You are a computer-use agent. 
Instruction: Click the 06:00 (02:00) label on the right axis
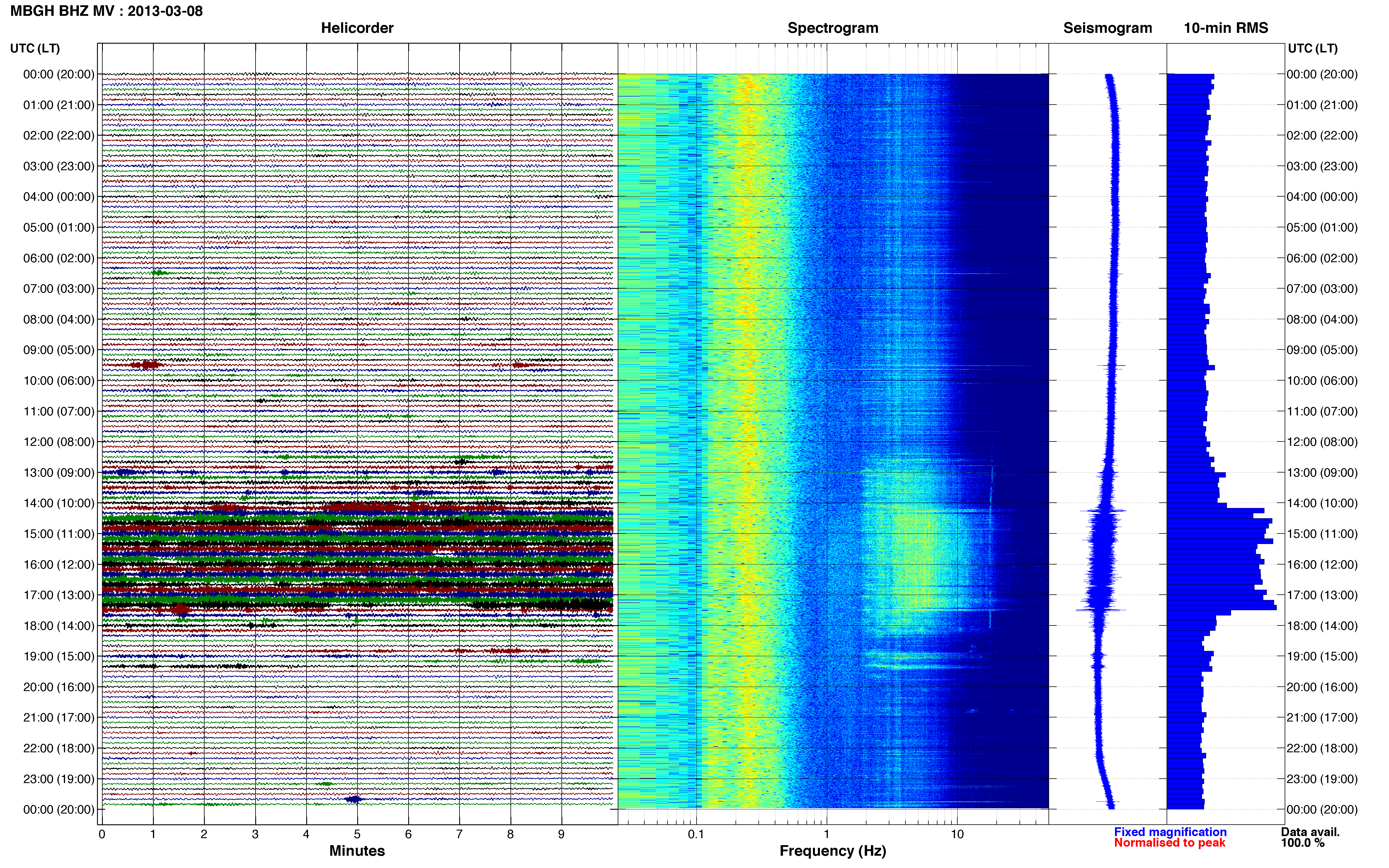tap(1322, 258)
